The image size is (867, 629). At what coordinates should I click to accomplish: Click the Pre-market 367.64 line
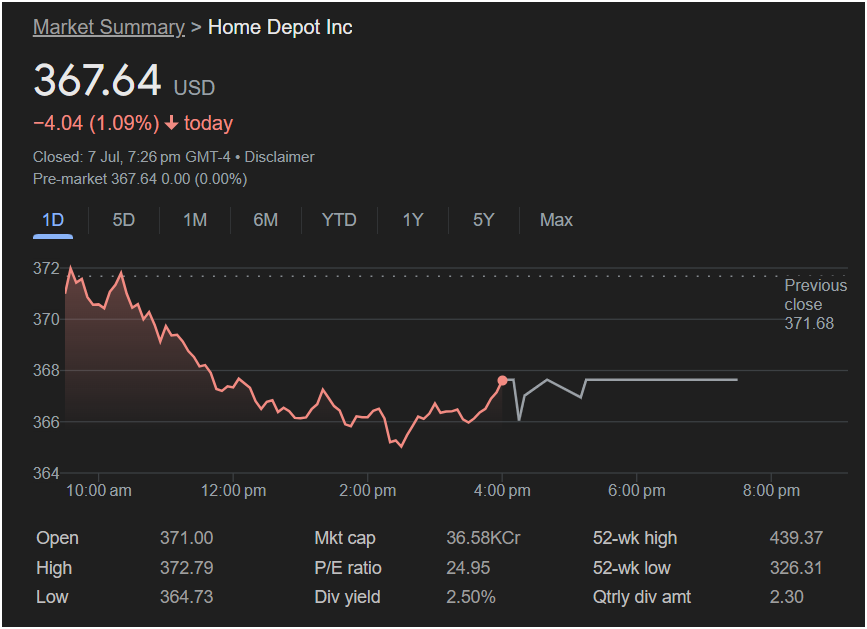tap(140, 179)
